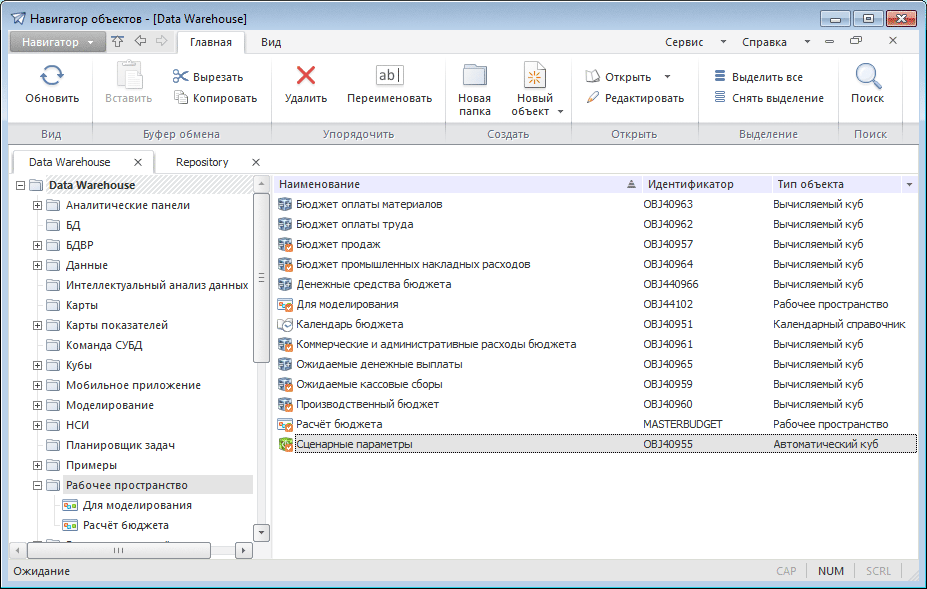
Task: Click cube icon of Производственный бюджет
Action: [285, 404]
